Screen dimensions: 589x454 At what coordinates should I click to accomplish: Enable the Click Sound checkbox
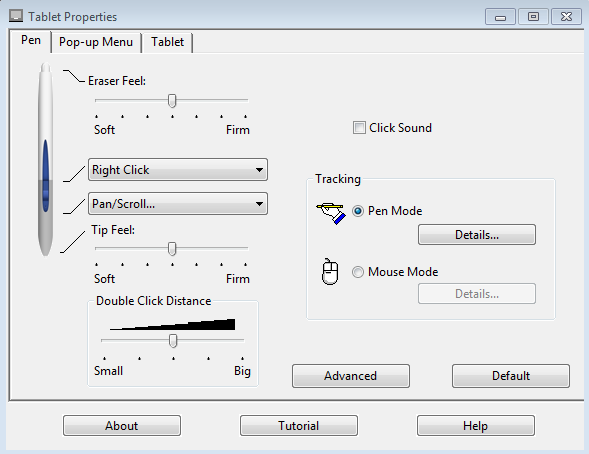point(359,128)
